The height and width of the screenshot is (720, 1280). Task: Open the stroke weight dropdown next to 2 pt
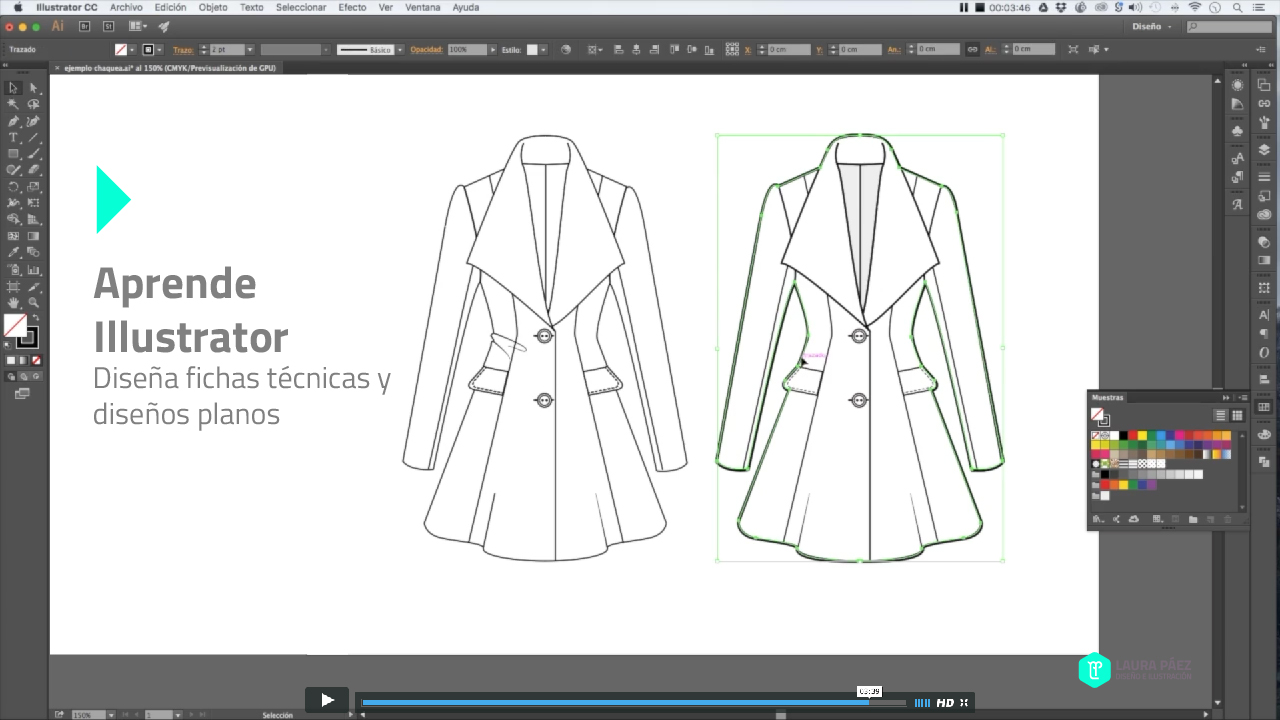250,49
